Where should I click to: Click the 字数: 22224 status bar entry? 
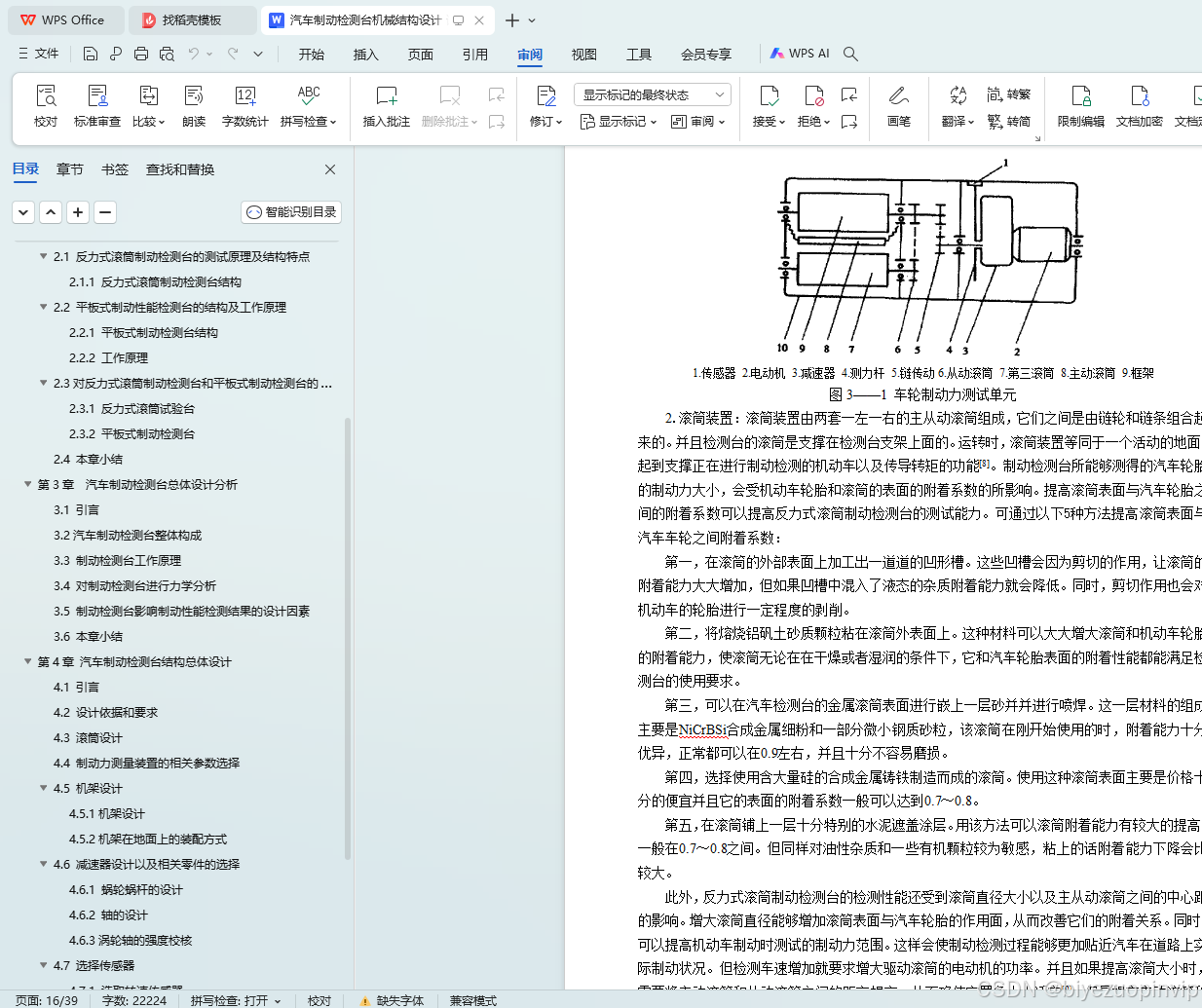134,1000
